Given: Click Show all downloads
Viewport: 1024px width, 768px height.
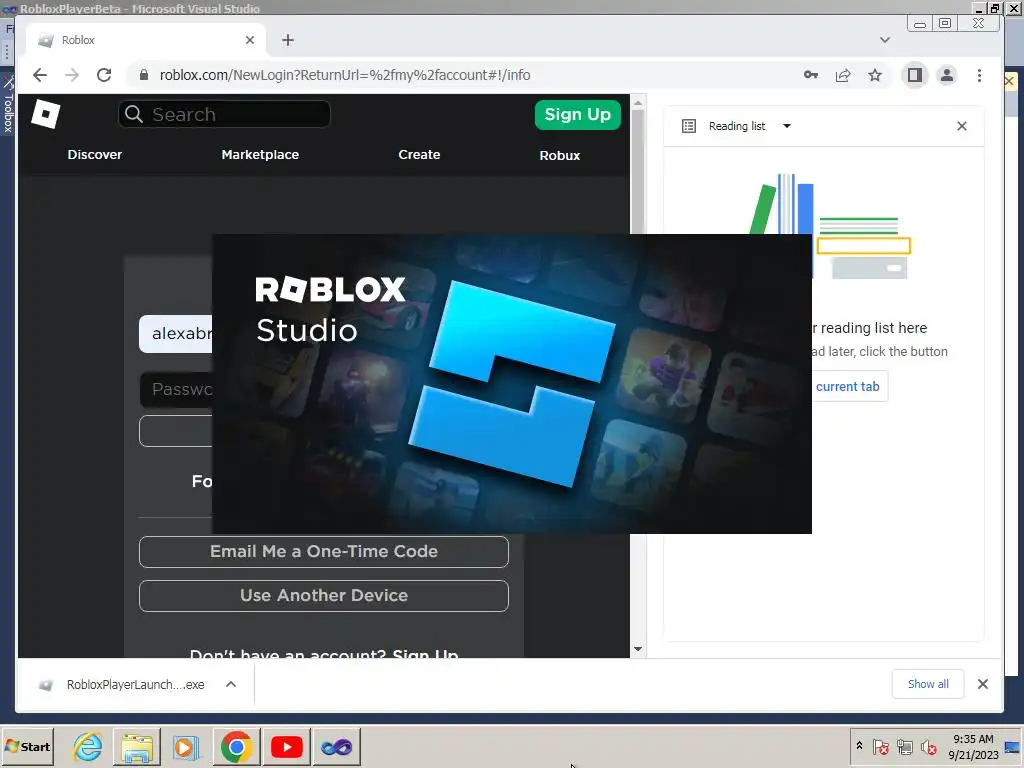Looking at the screenshot, I should (x=928, y=684).
